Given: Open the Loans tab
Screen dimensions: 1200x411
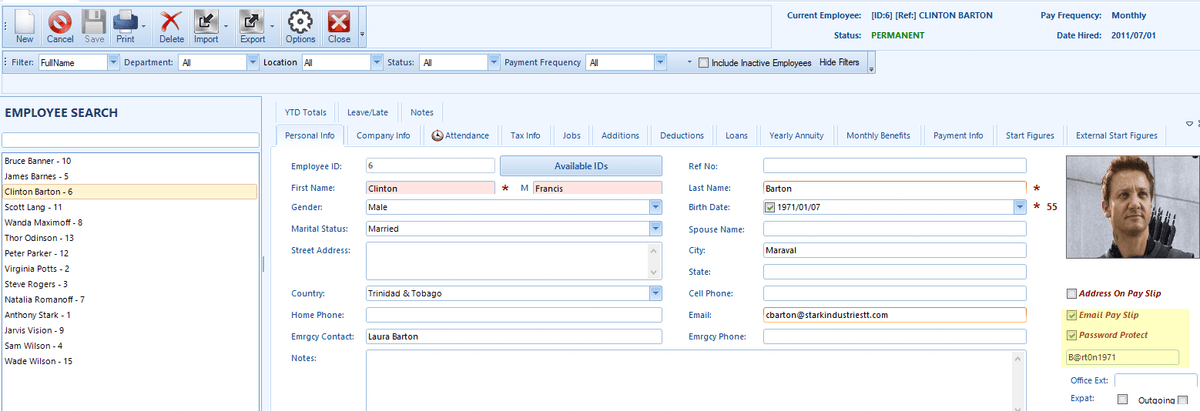Looking at the screenshot, I should pyautogui.click(x=736, y=136).
